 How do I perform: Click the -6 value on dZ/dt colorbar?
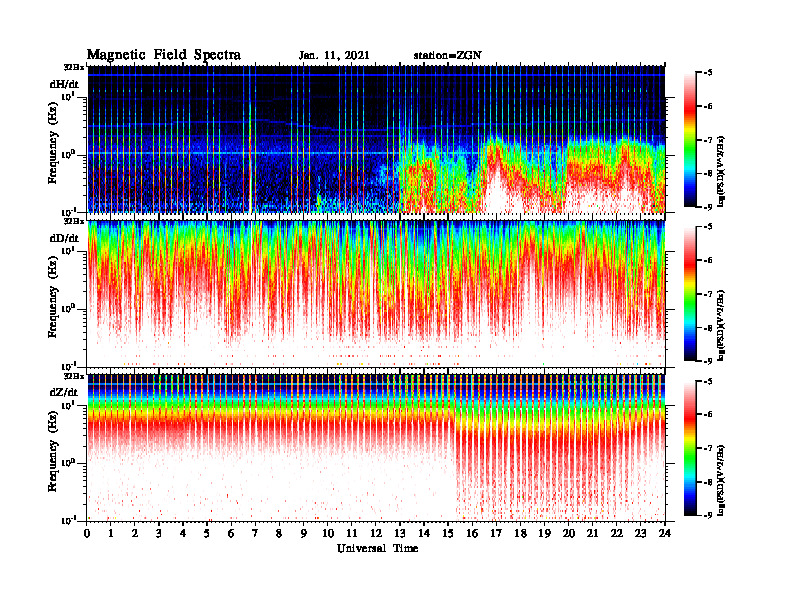708,414
